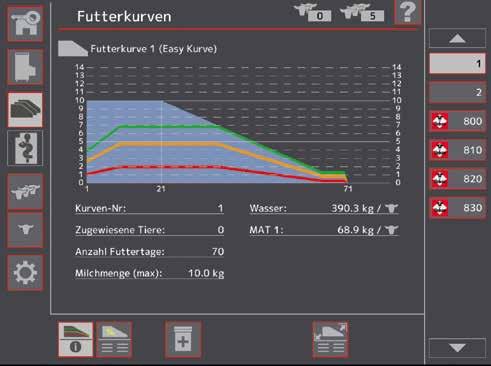This screenshot has width=491, height=366.
Task: Choose preset curve 800
Action: [x=457, y=121]
